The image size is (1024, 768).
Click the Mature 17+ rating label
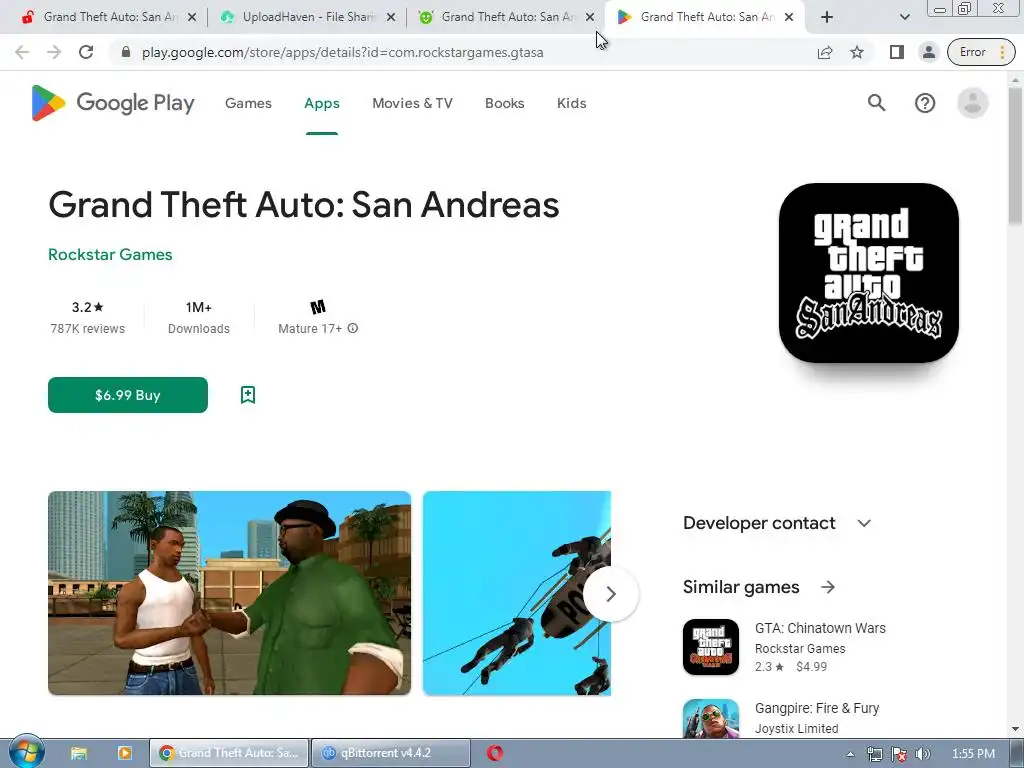coord(310,329)
